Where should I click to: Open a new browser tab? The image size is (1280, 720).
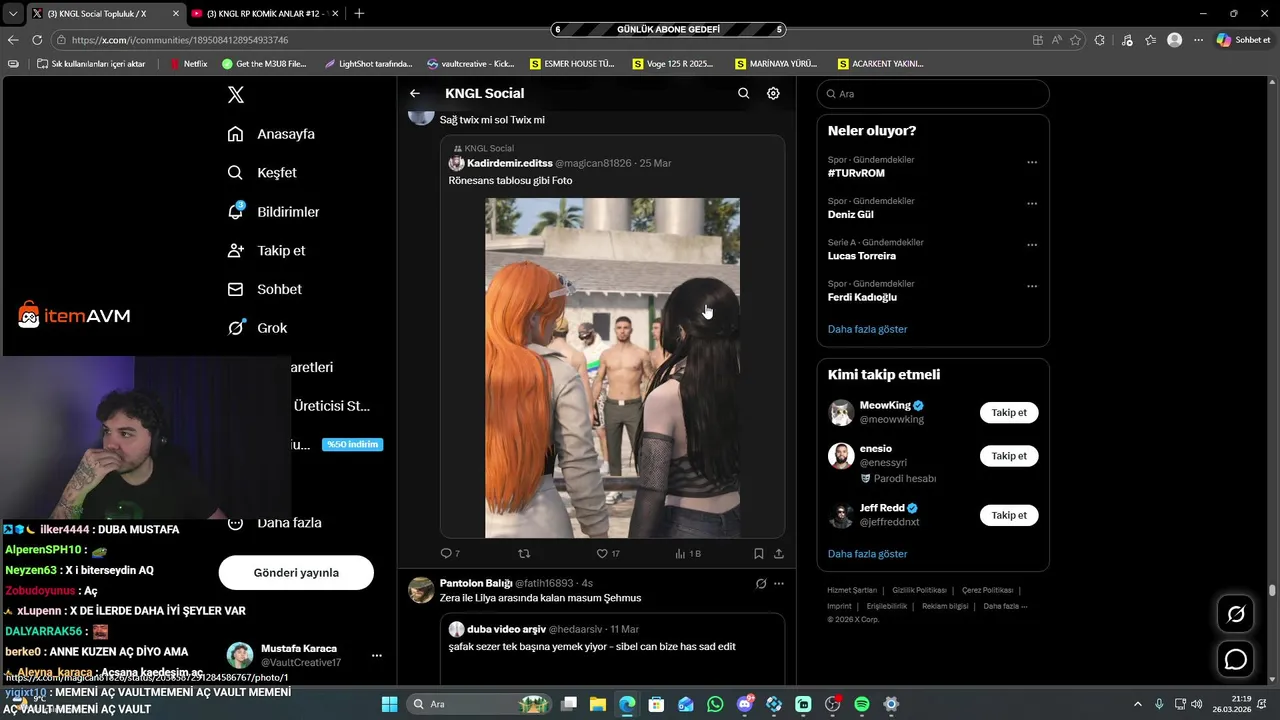[359, 14]
